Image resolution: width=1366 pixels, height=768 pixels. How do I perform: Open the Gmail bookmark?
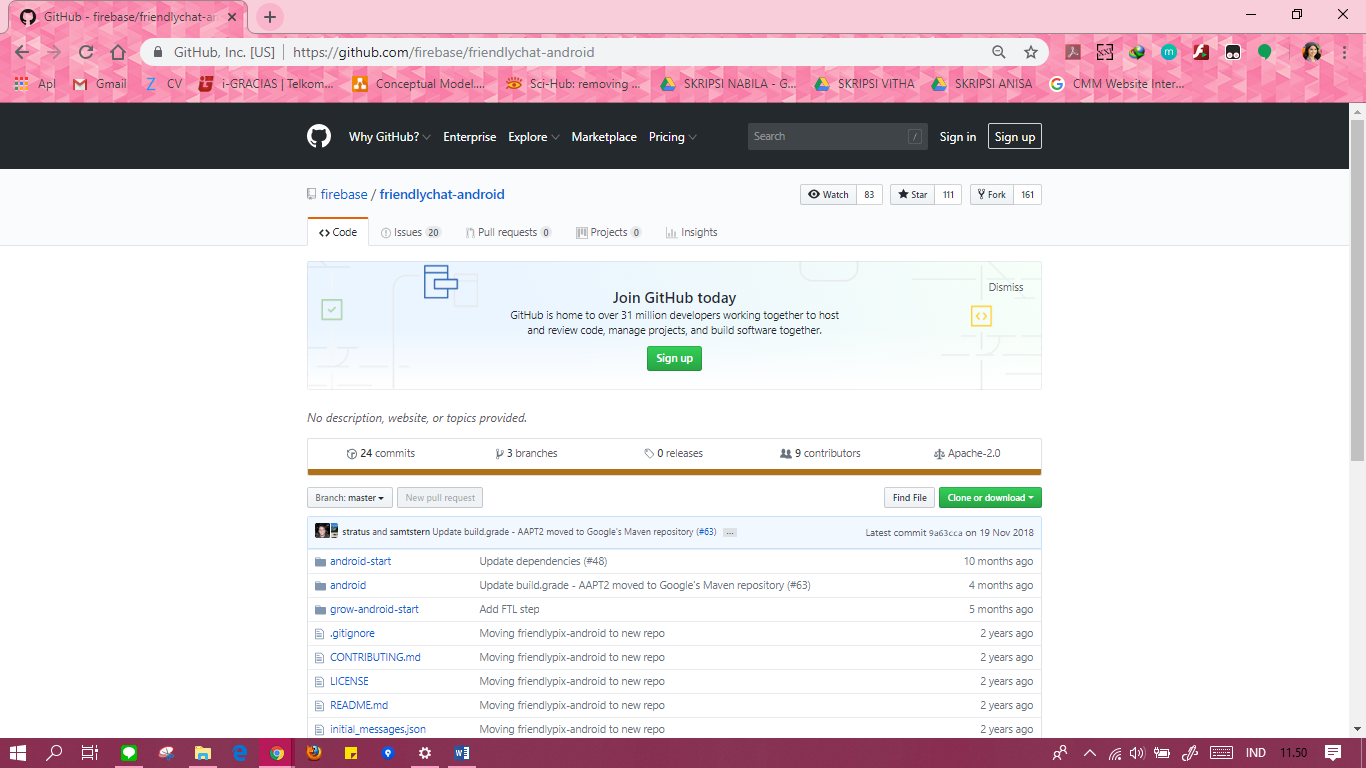[100, 84]
